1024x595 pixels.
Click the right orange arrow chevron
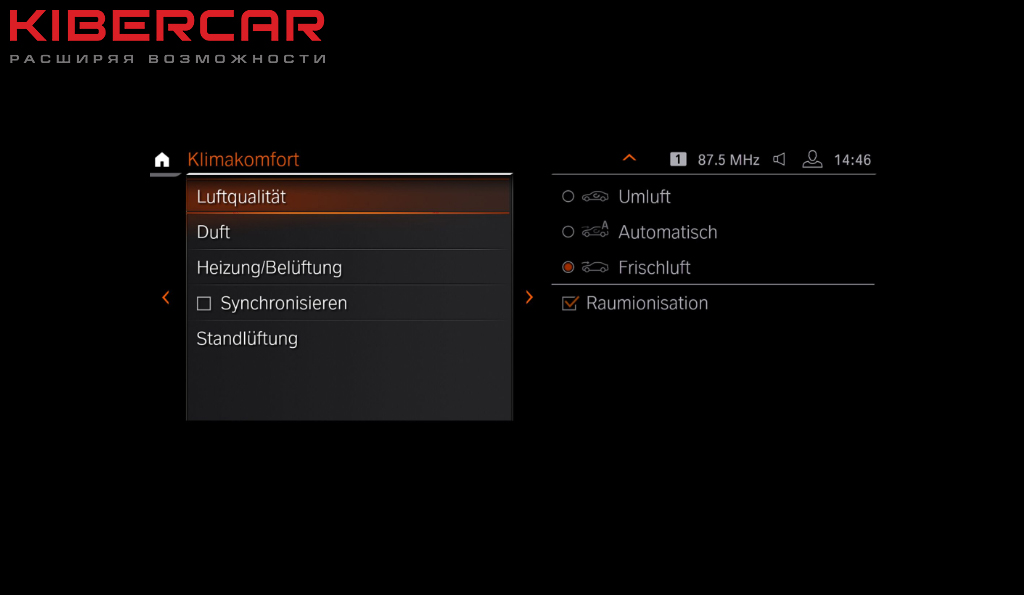coord(529,298)
